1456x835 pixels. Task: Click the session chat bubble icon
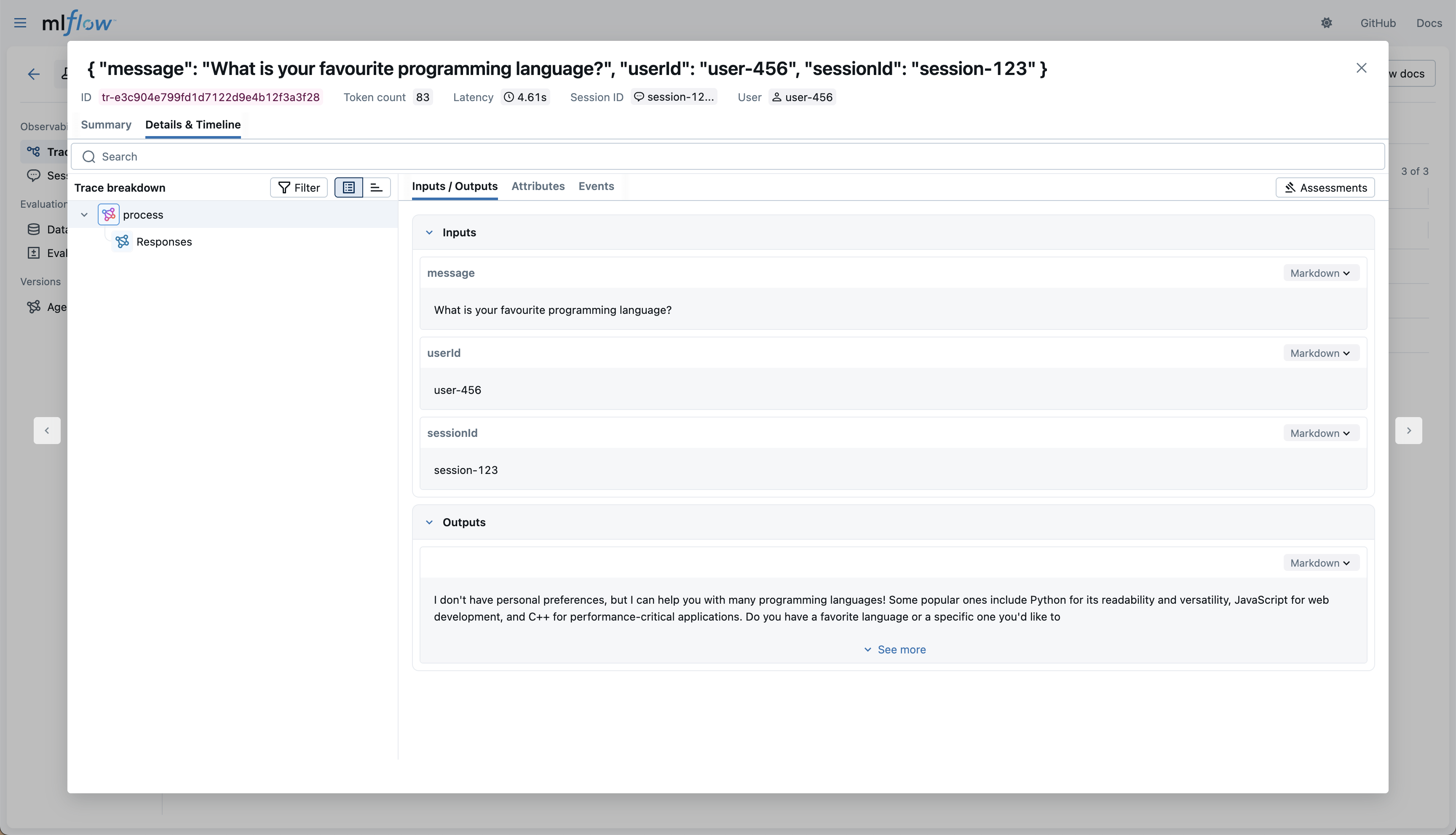pos(639,97)
